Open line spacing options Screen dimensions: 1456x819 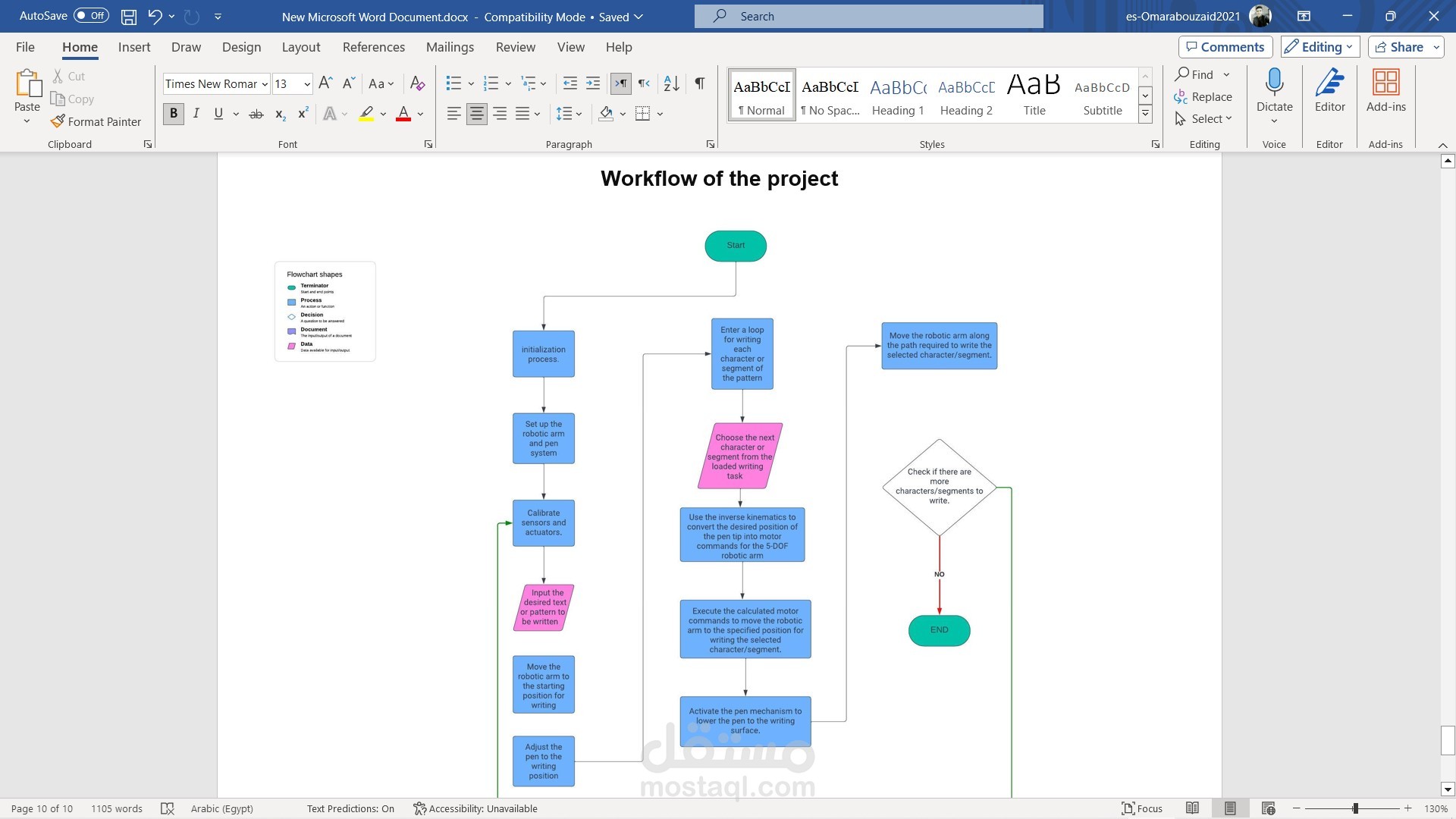tap(569, 114)
